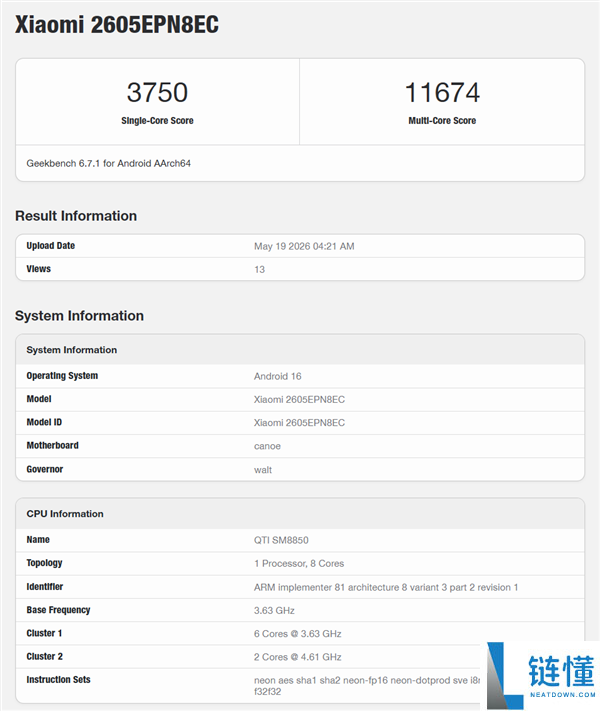Click the Instruction Sets label
Screen dimensions: 600x711
[x=58, y=679]
